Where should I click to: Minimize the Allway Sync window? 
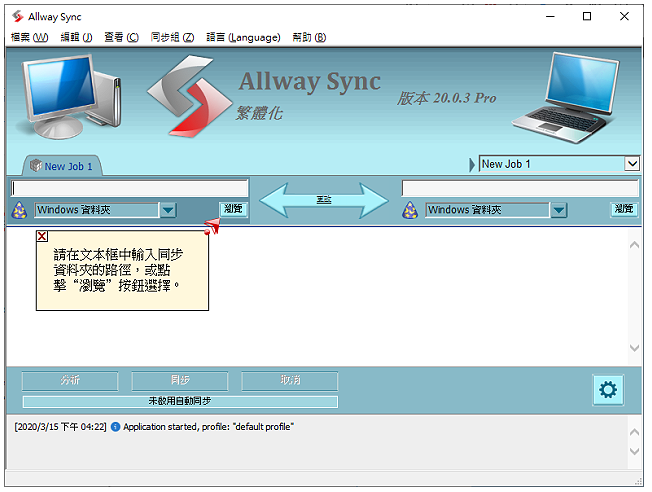click(x=550, y=17)
